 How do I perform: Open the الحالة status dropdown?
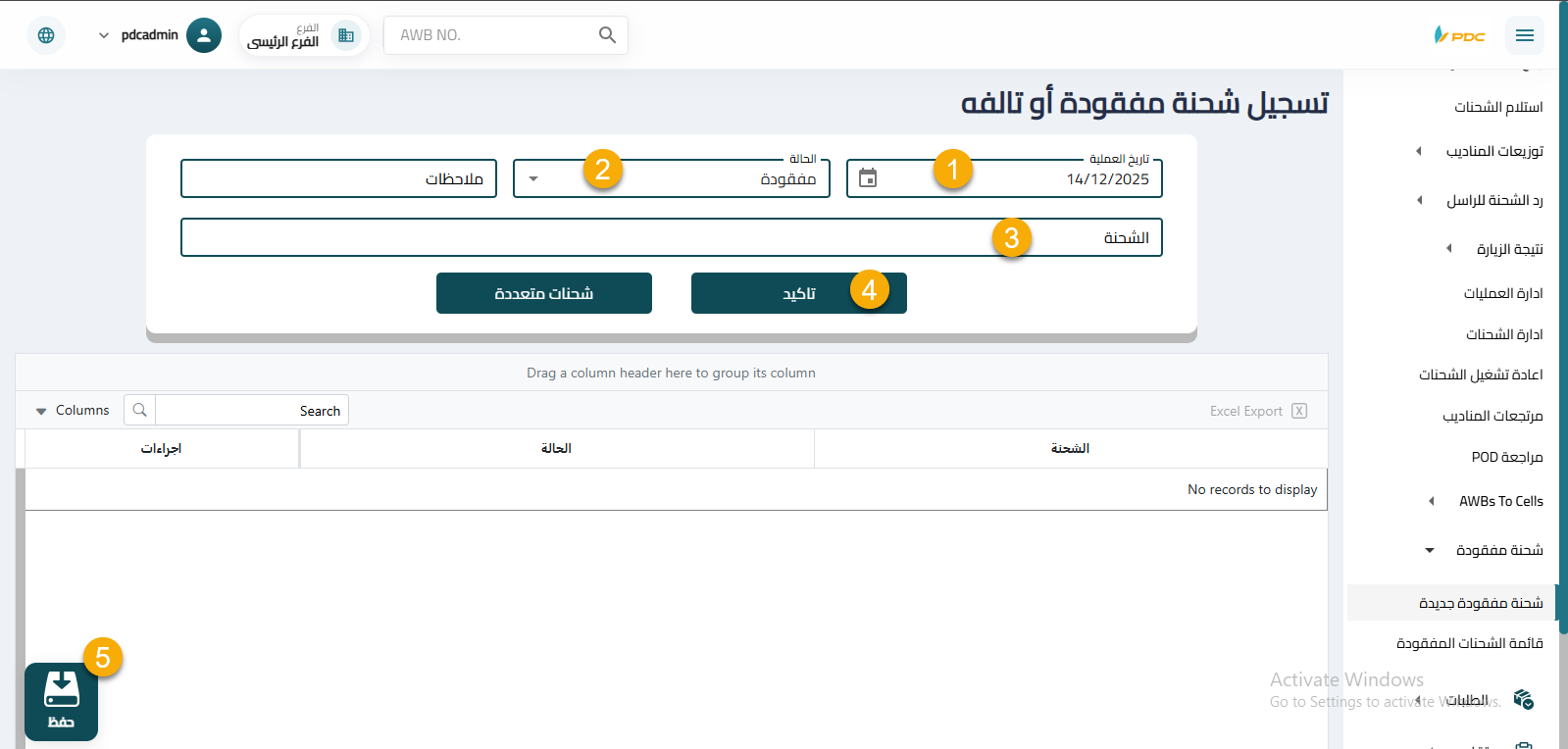point(672,178)
